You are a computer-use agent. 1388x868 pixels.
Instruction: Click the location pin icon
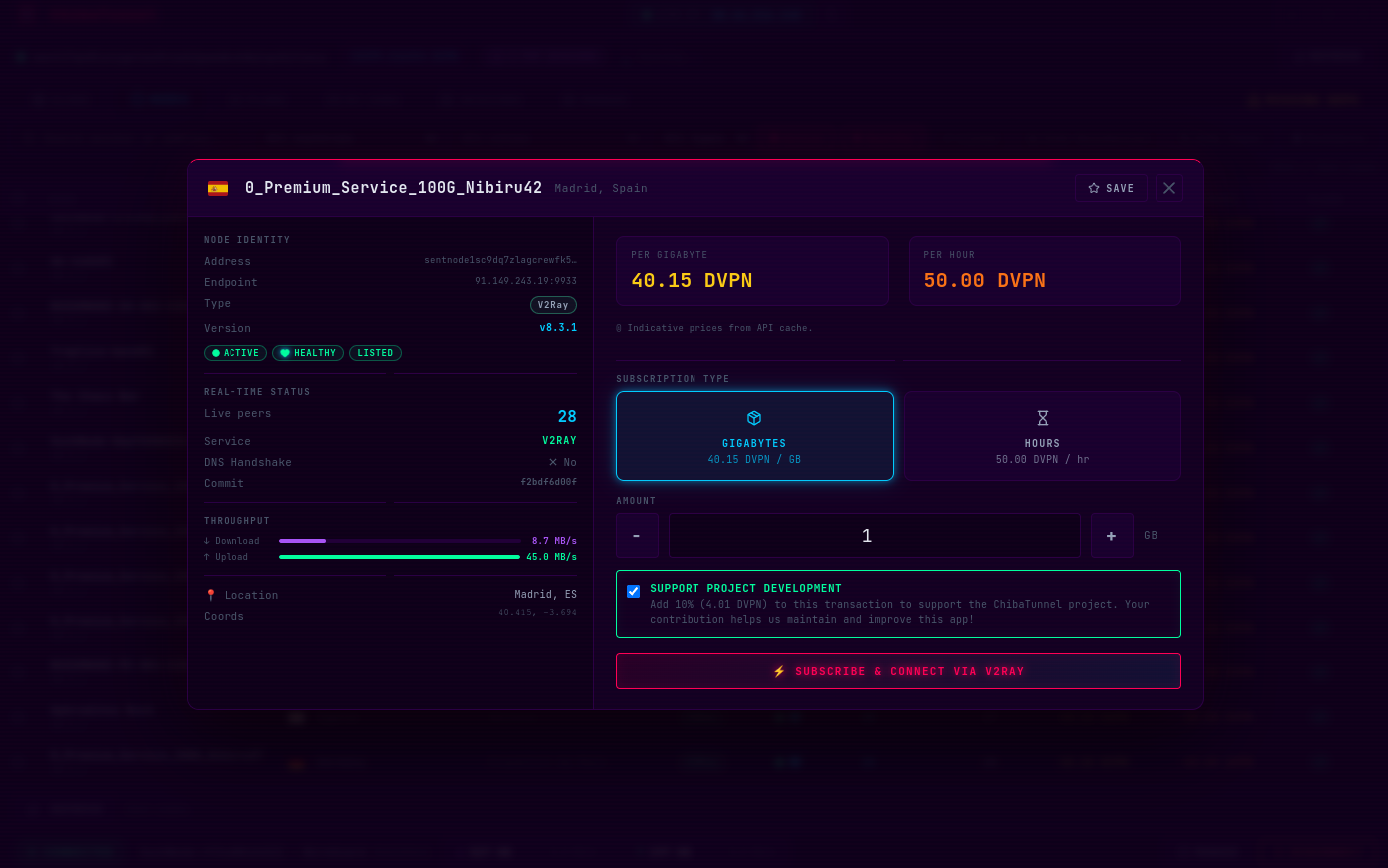click(211, 595)
